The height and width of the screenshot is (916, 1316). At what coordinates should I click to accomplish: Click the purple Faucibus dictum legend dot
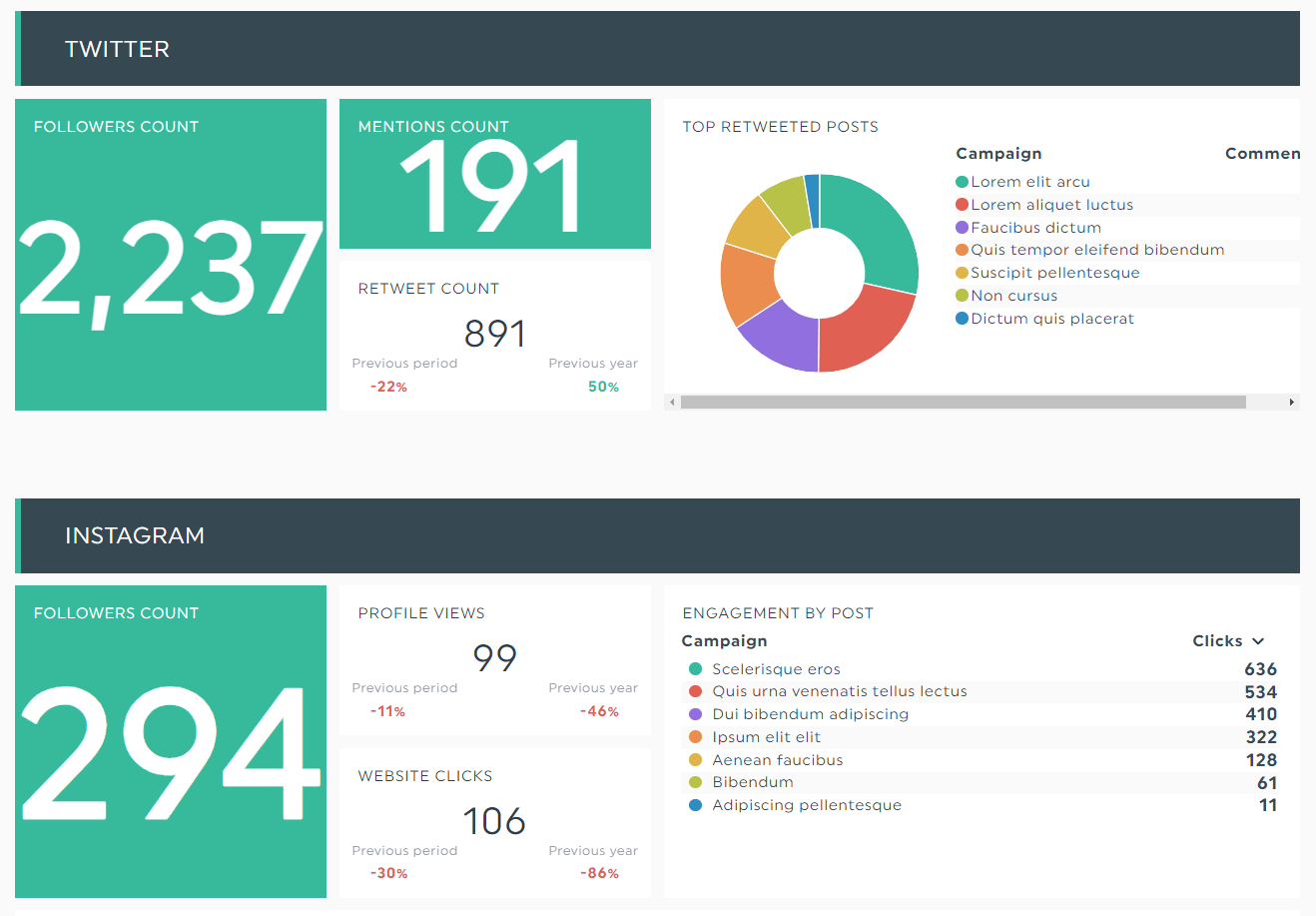[963, 228]
